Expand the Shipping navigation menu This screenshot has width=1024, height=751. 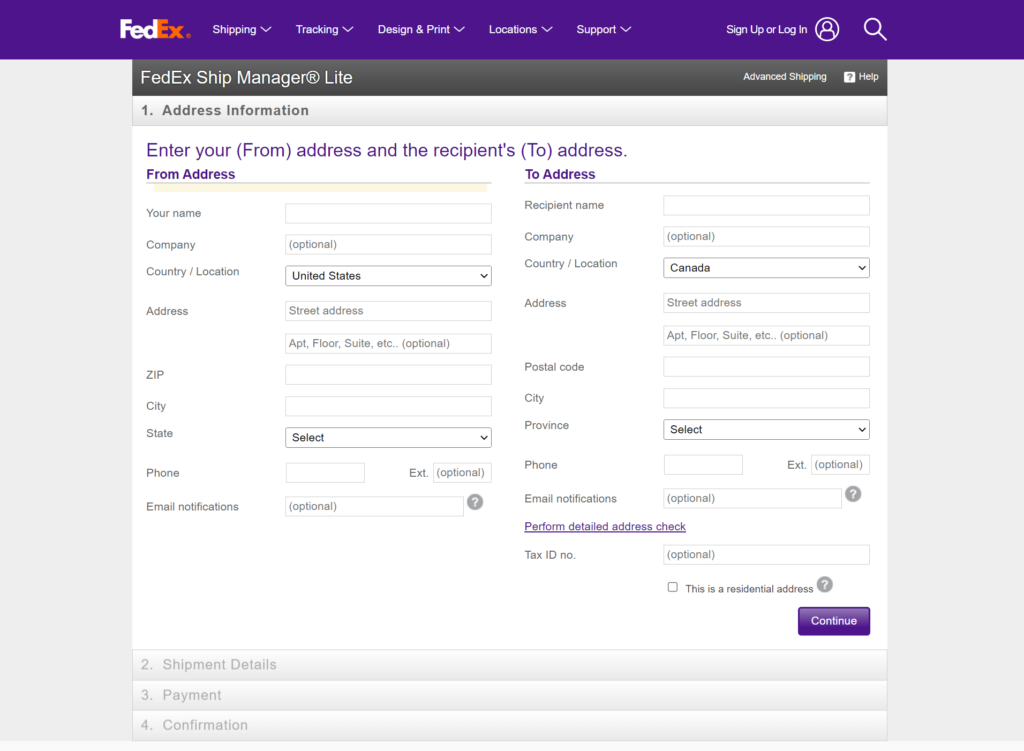tap(241, 29)
